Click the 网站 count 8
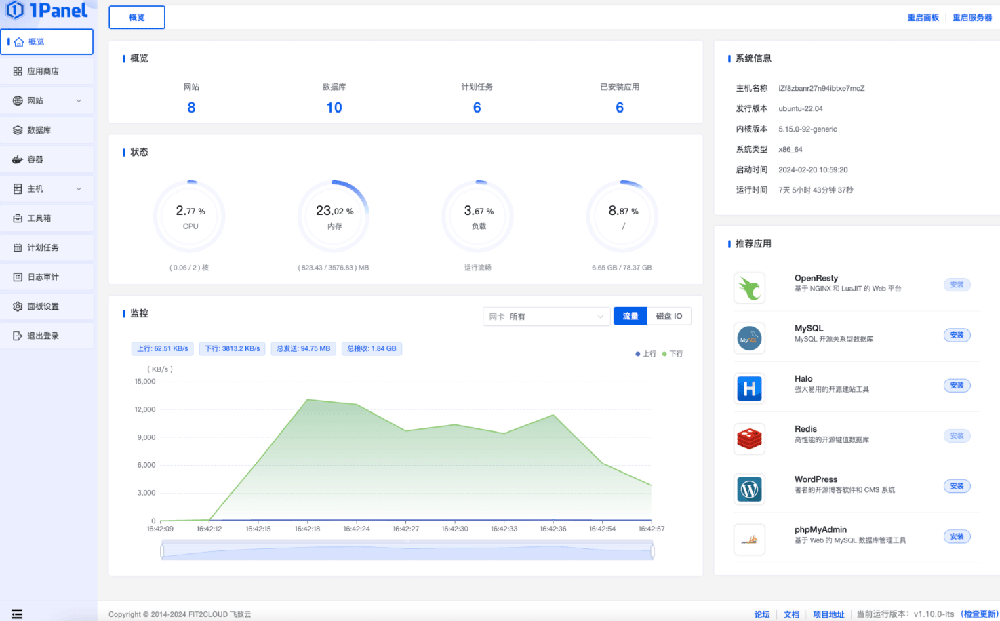This screenshot has width=1000, height=621. coord(191,108)
